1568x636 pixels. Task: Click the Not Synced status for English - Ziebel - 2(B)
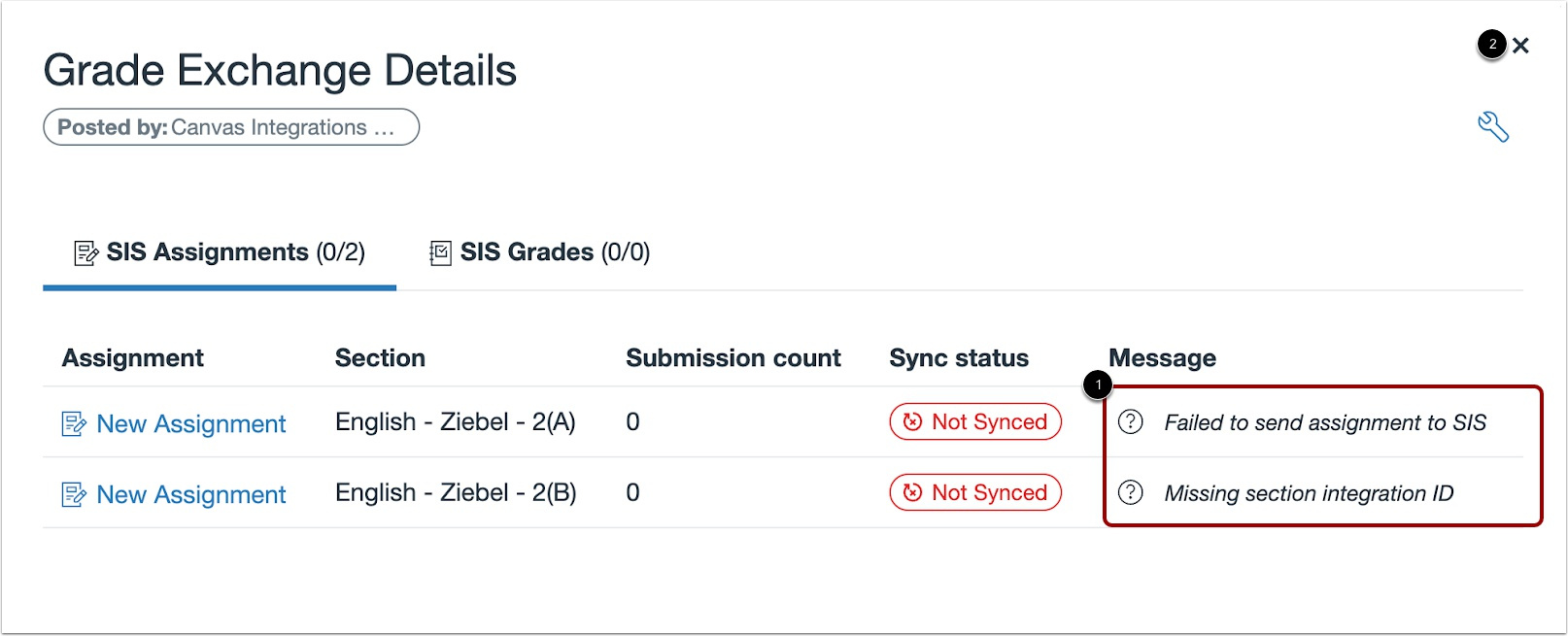click(x=974, y=492)
